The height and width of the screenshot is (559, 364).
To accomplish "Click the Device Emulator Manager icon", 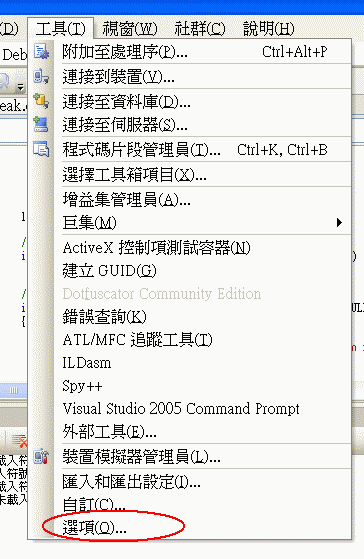I will coord(41,456).
